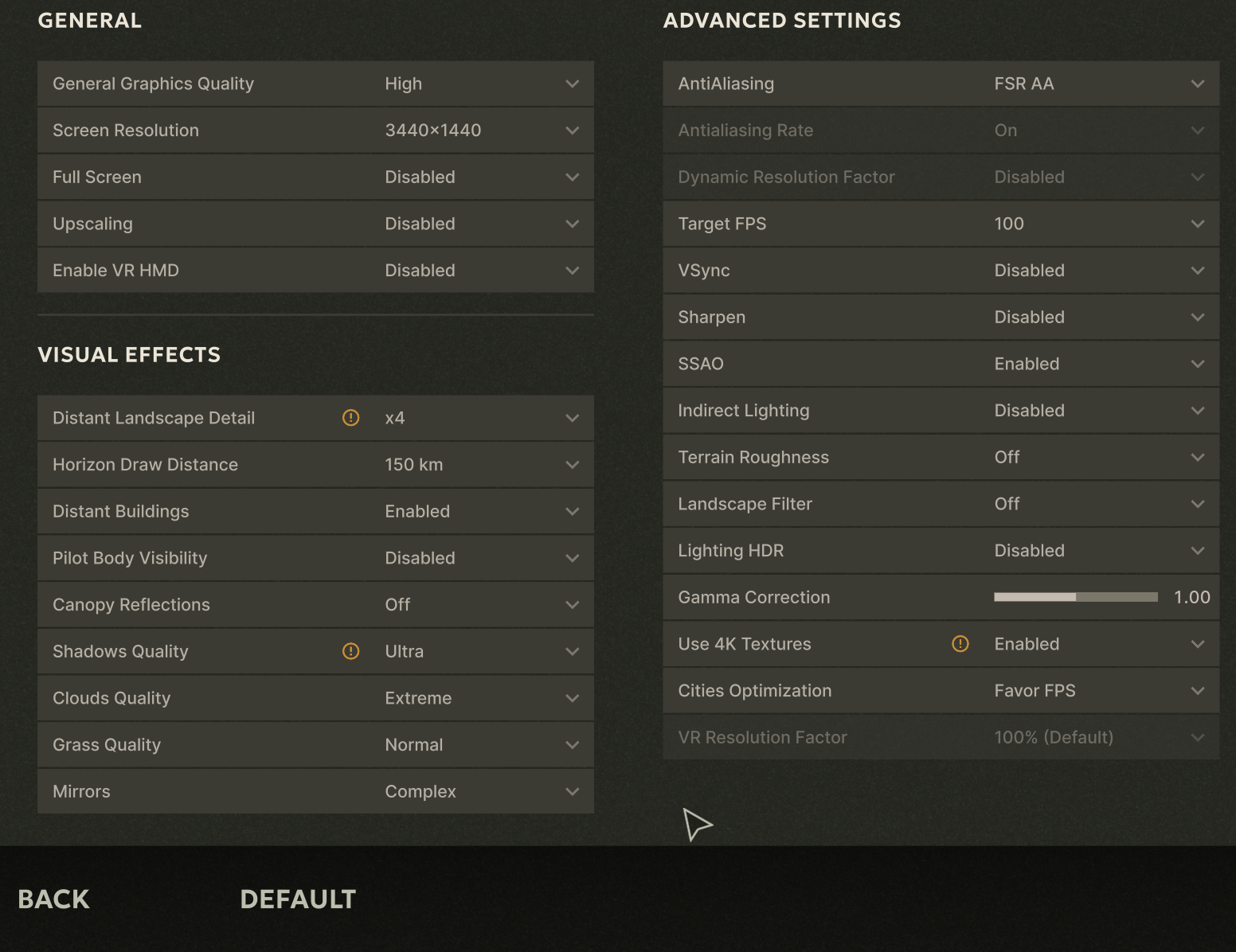Open Use 4K Textures Enabled dropdown
Screen dimensions: 1236x952
pyautogui.click(x=941, y=644)
